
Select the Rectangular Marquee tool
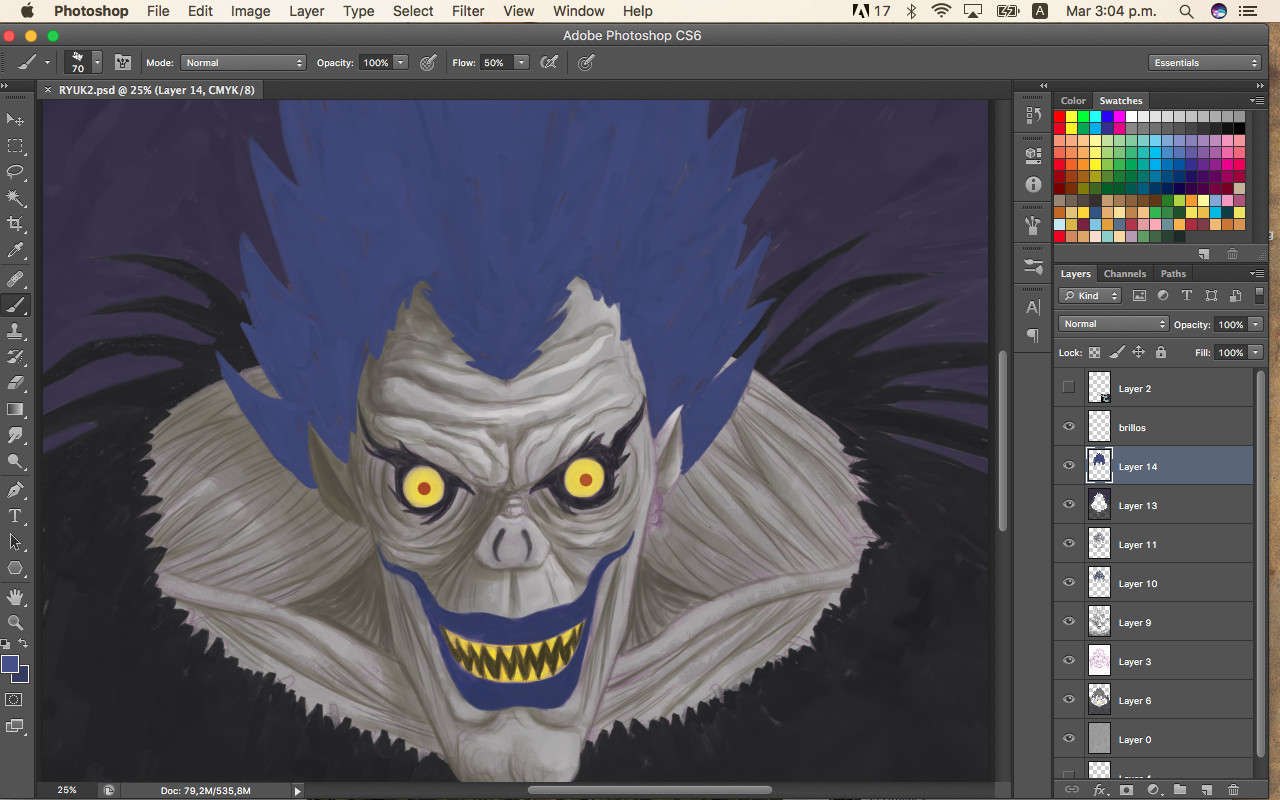pos(16,146)
